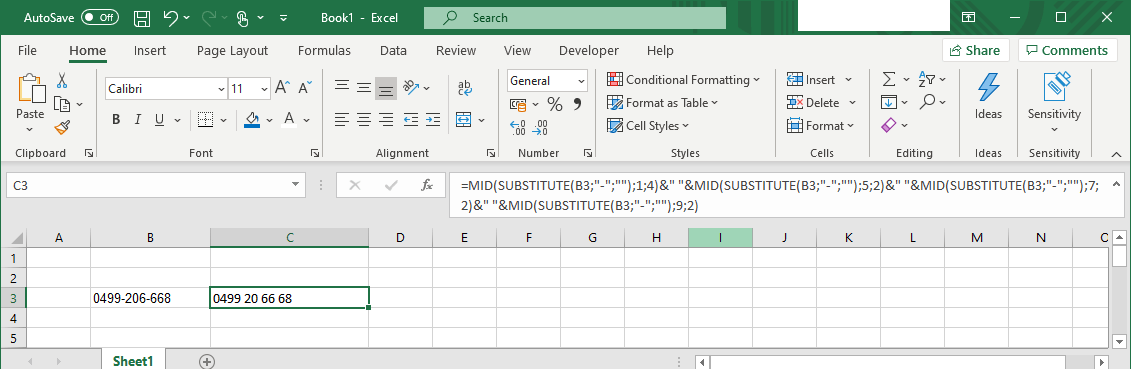Viewport: 1131px width, 369px height.
Task: Click the Share button
Action: coord(975,50)
